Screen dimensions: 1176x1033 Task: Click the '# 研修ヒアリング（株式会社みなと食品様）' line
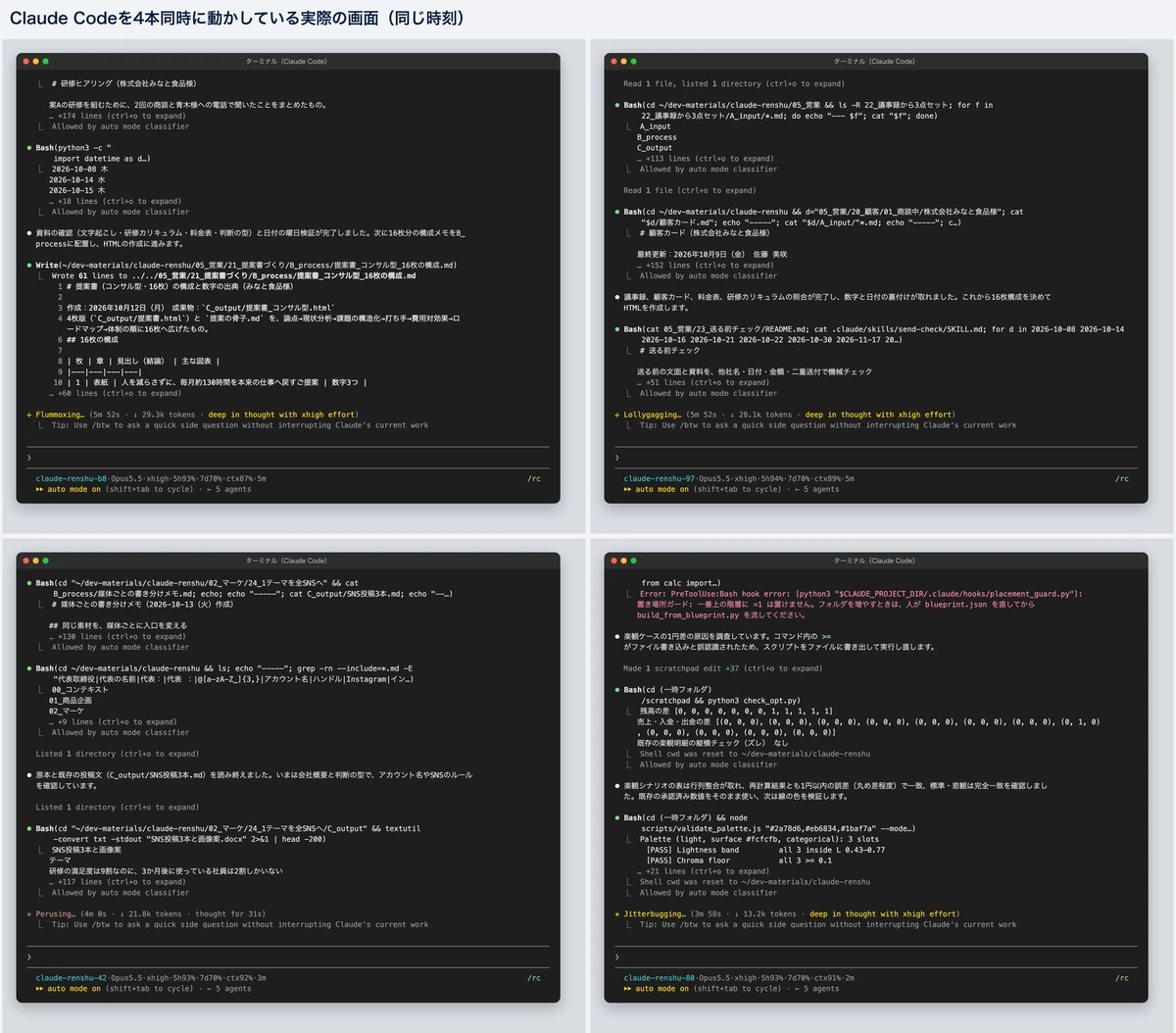click(x=123, y=83)
